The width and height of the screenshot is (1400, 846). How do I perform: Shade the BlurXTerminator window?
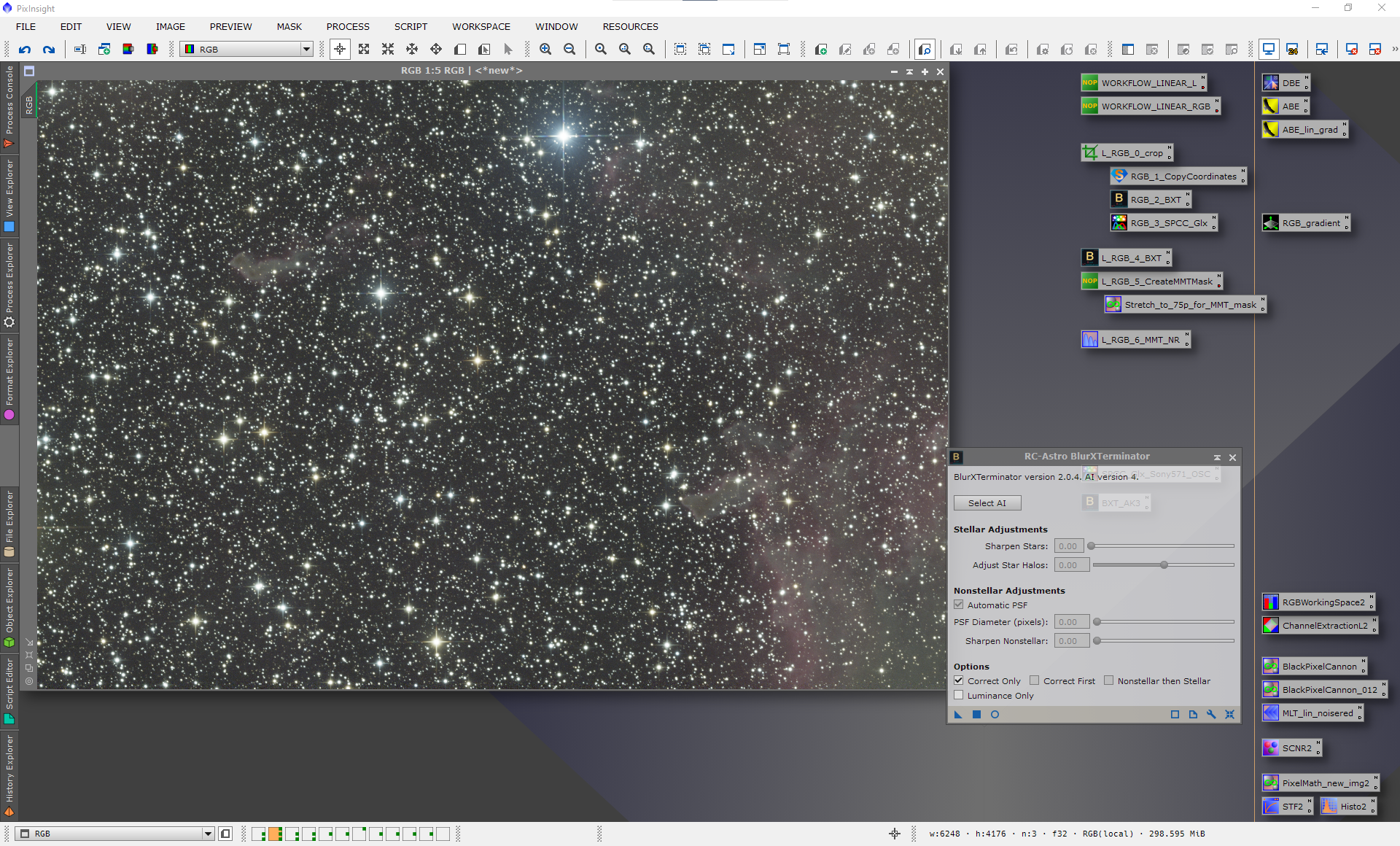click(x=1217, y=457)
